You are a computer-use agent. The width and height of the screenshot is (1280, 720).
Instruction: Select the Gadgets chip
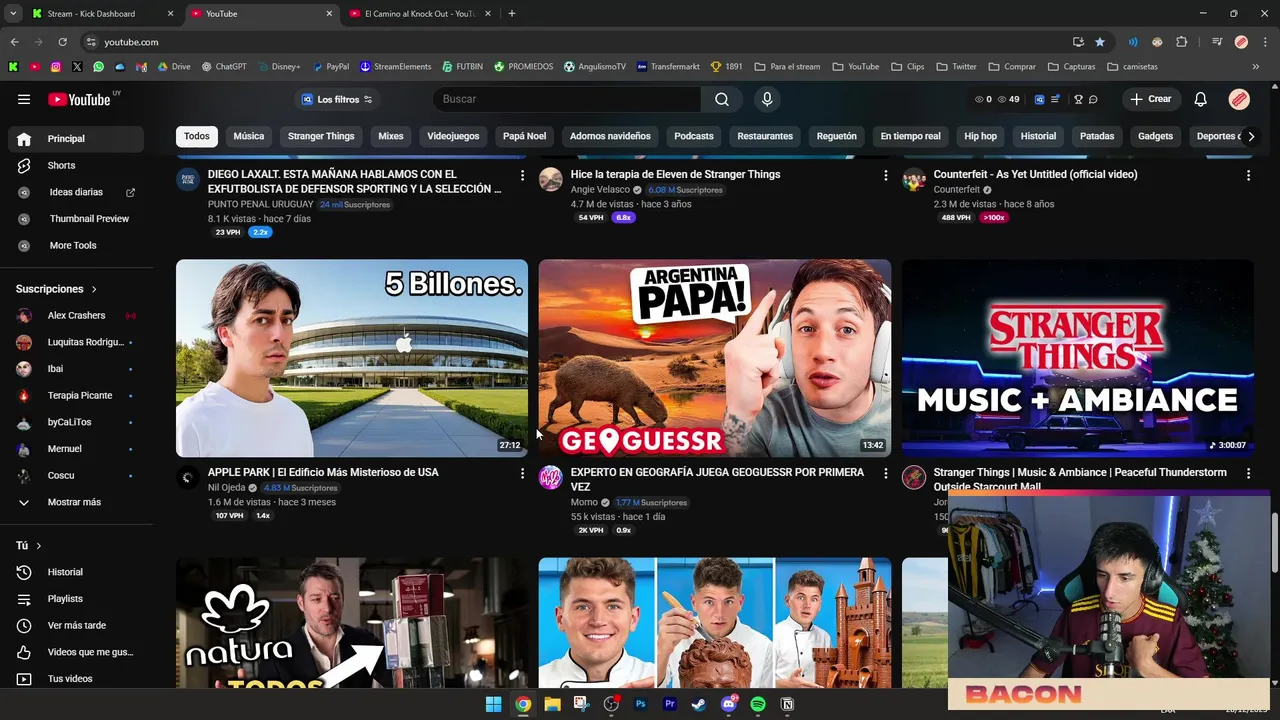click(1155, 136)
